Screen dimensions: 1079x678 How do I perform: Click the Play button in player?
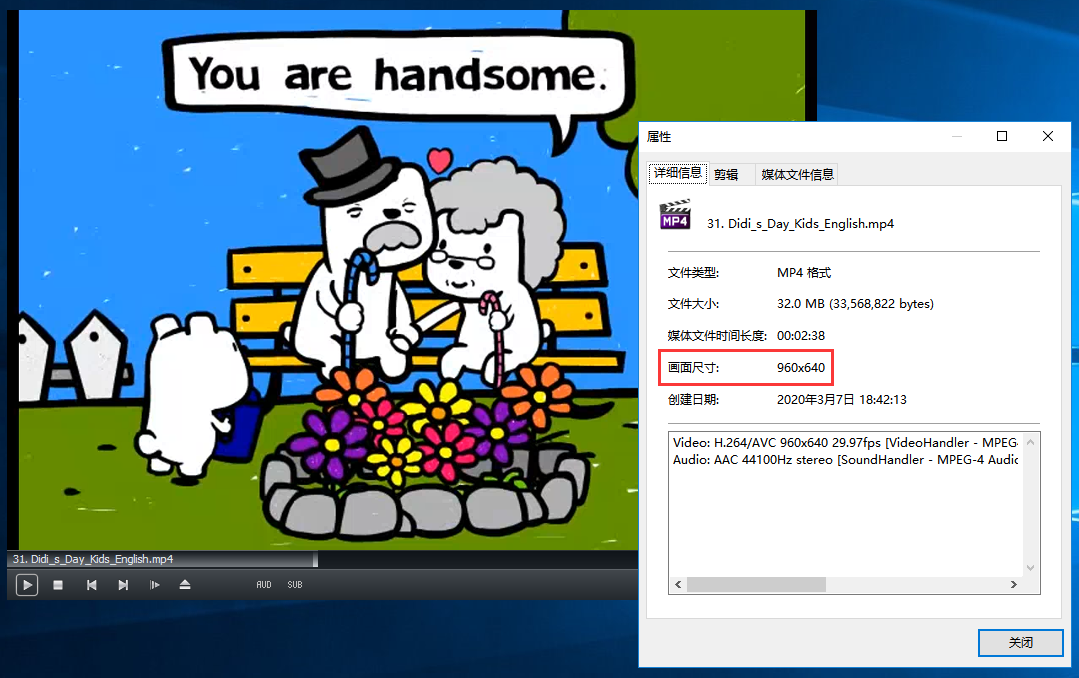click(x=27, y=585)
